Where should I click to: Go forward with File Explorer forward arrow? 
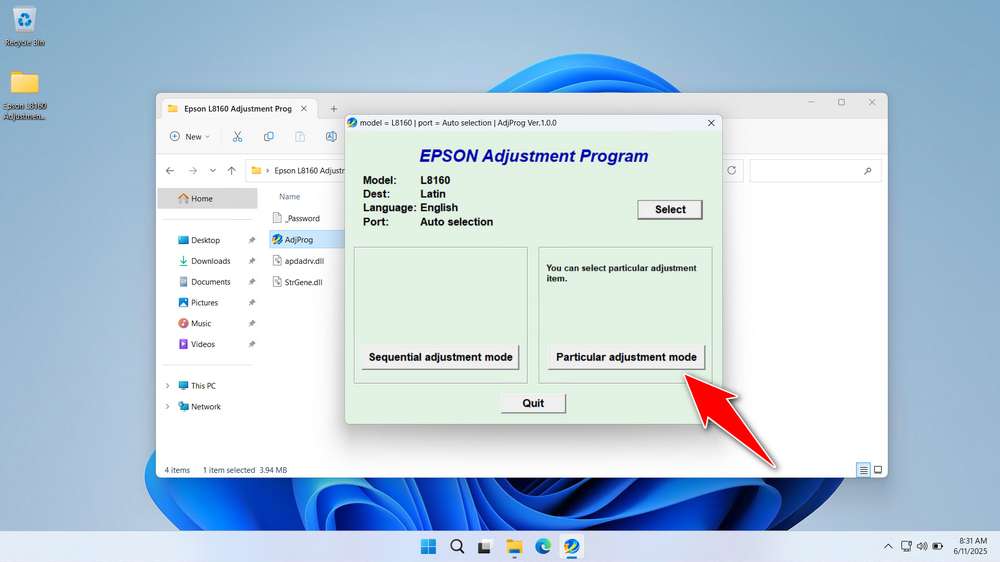(x=193, y=170)
